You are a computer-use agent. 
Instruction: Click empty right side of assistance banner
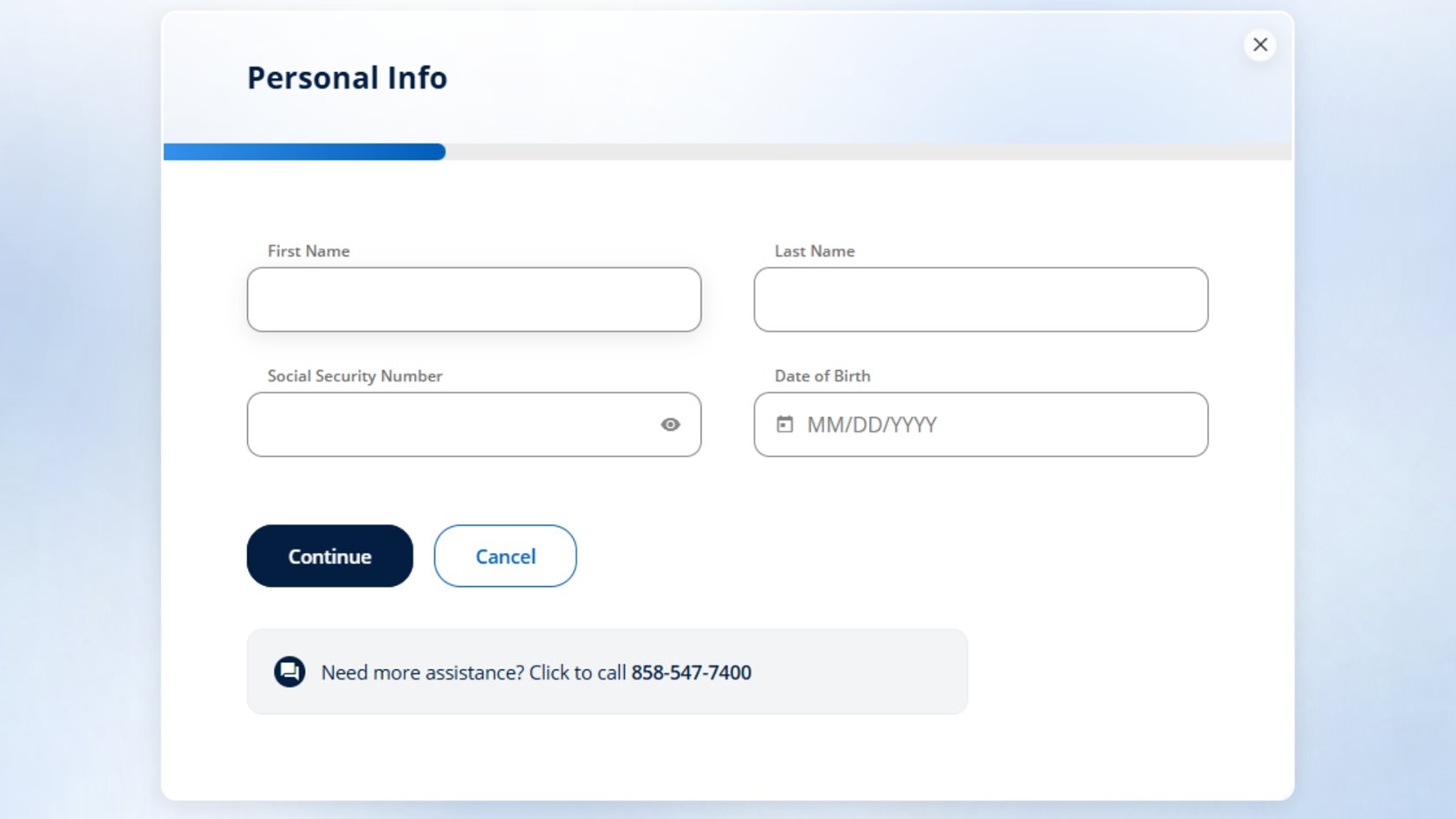coord(867,673)
